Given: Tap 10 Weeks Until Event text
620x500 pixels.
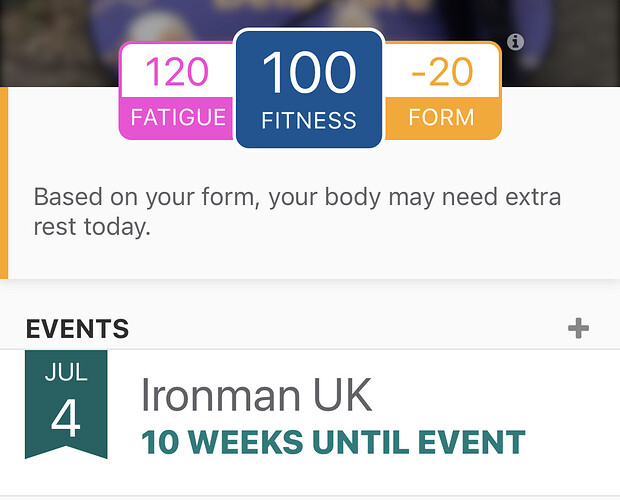Looking at the screenshot, I should [x=333, y=442].
